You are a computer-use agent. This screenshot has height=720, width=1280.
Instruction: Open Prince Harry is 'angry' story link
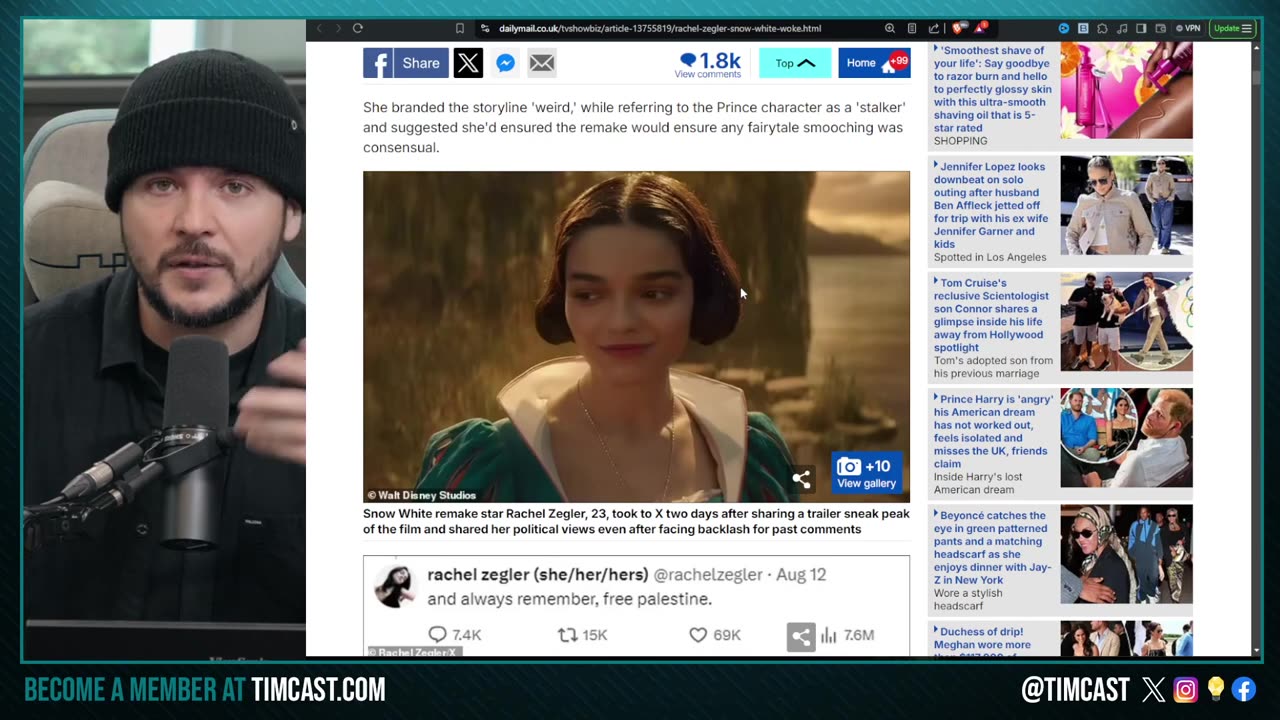click(993, 431)
